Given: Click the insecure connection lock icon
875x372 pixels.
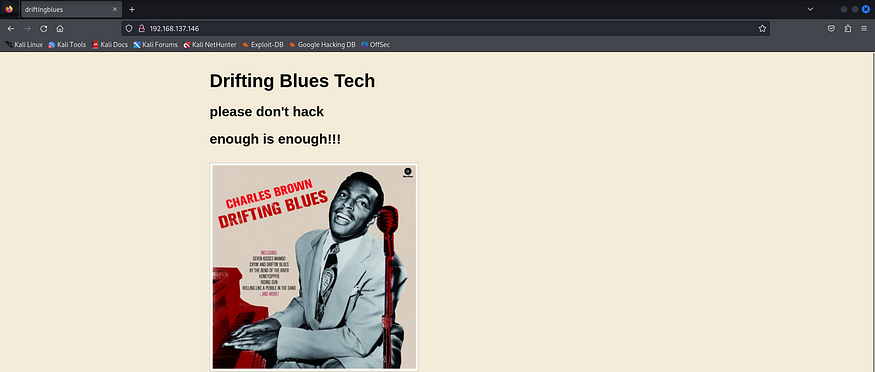Looking at the screenshot, I should tap(141, 28).
